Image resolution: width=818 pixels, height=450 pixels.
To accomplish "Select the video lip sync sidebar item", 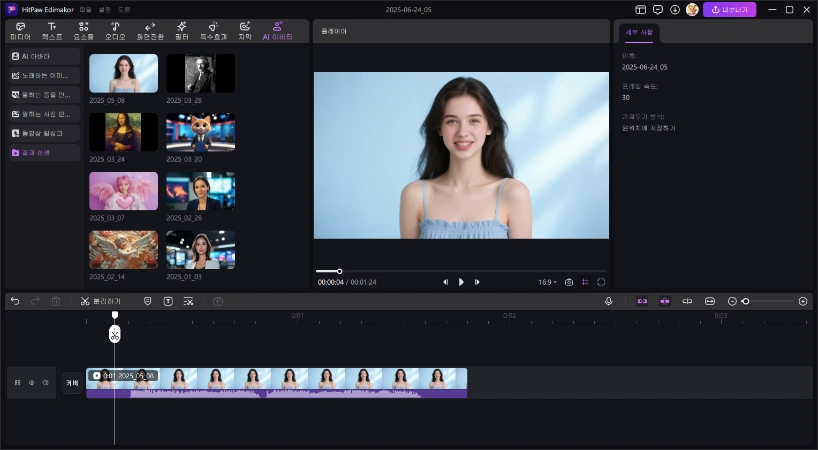I will click(44, 133).
